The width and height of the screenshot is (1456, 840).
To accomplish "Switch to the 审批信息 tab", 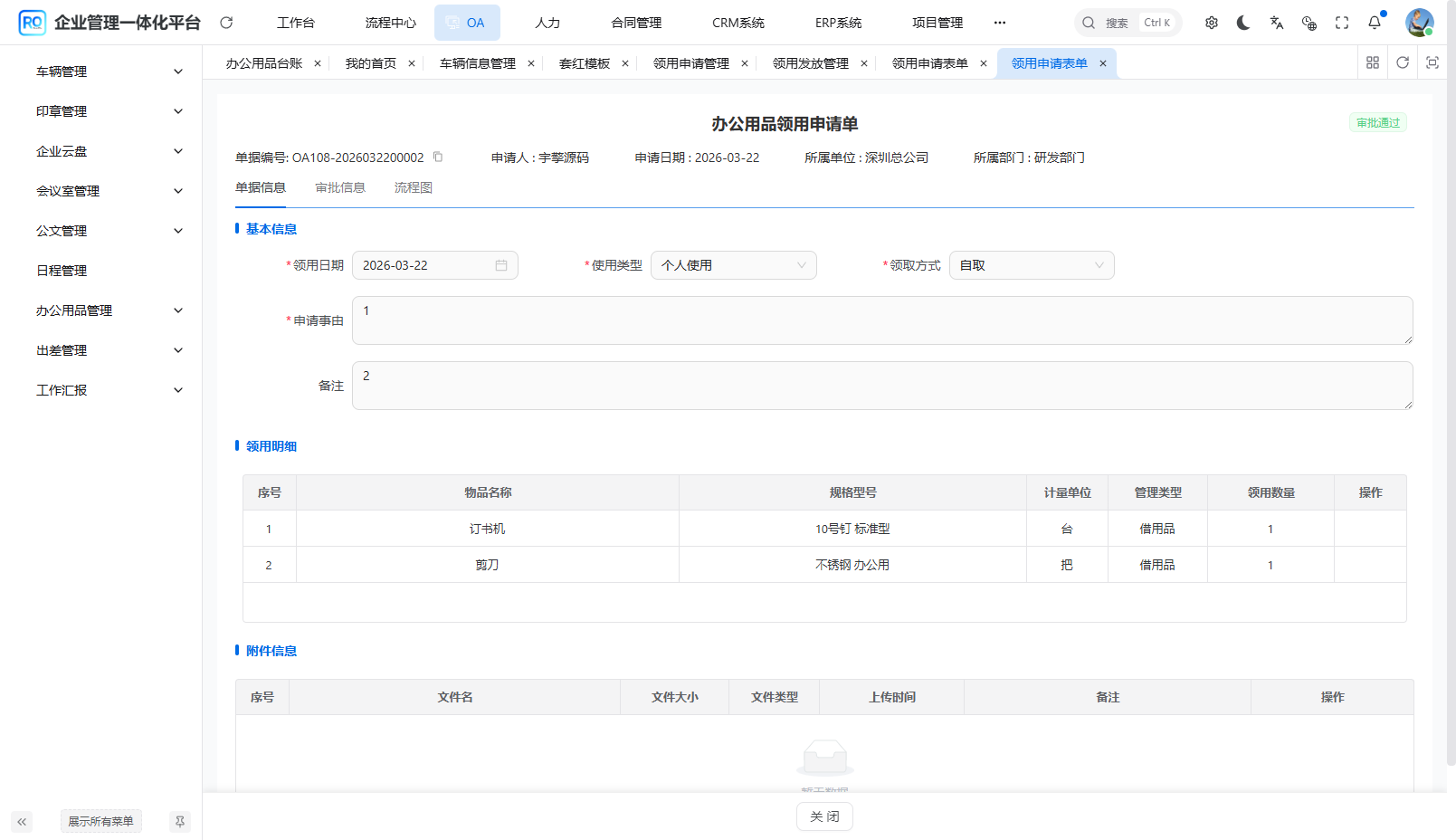I will click(x=340, y=187).
